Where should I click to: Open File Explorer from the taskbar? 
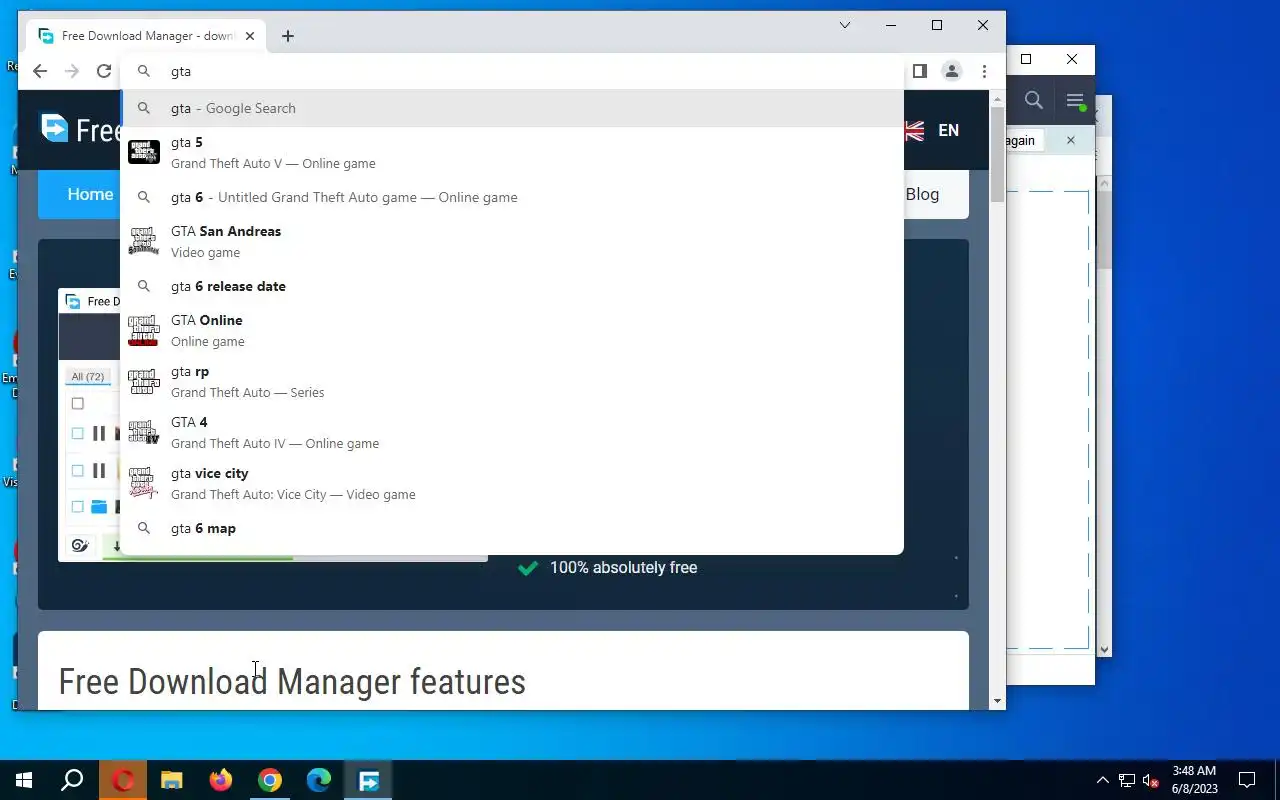pyautogui.click(x=172, y=780)
